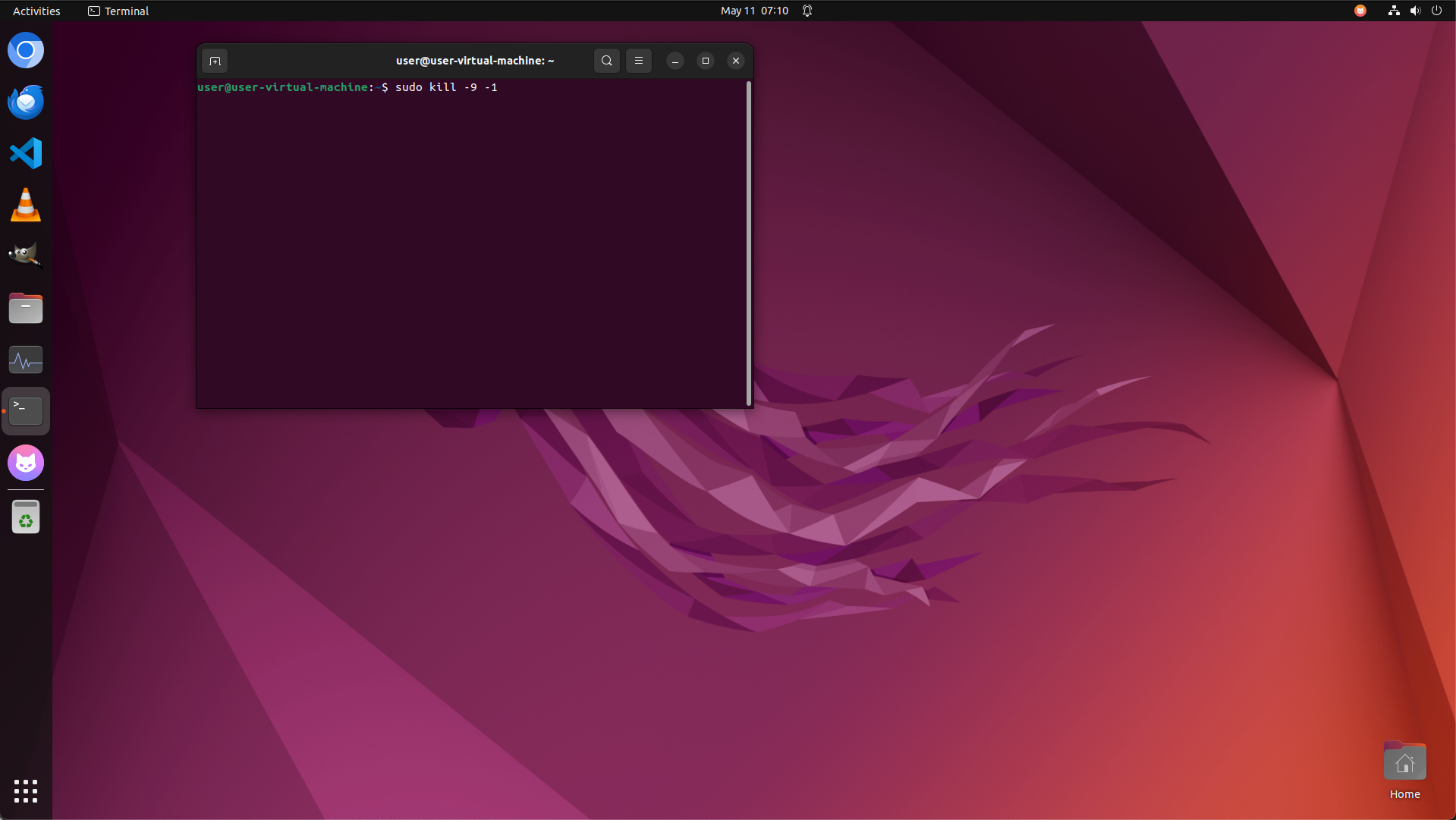Open the Terminal app menu in top bar
The height and width of the screenshot is (820, 1456).
[118, 11]
